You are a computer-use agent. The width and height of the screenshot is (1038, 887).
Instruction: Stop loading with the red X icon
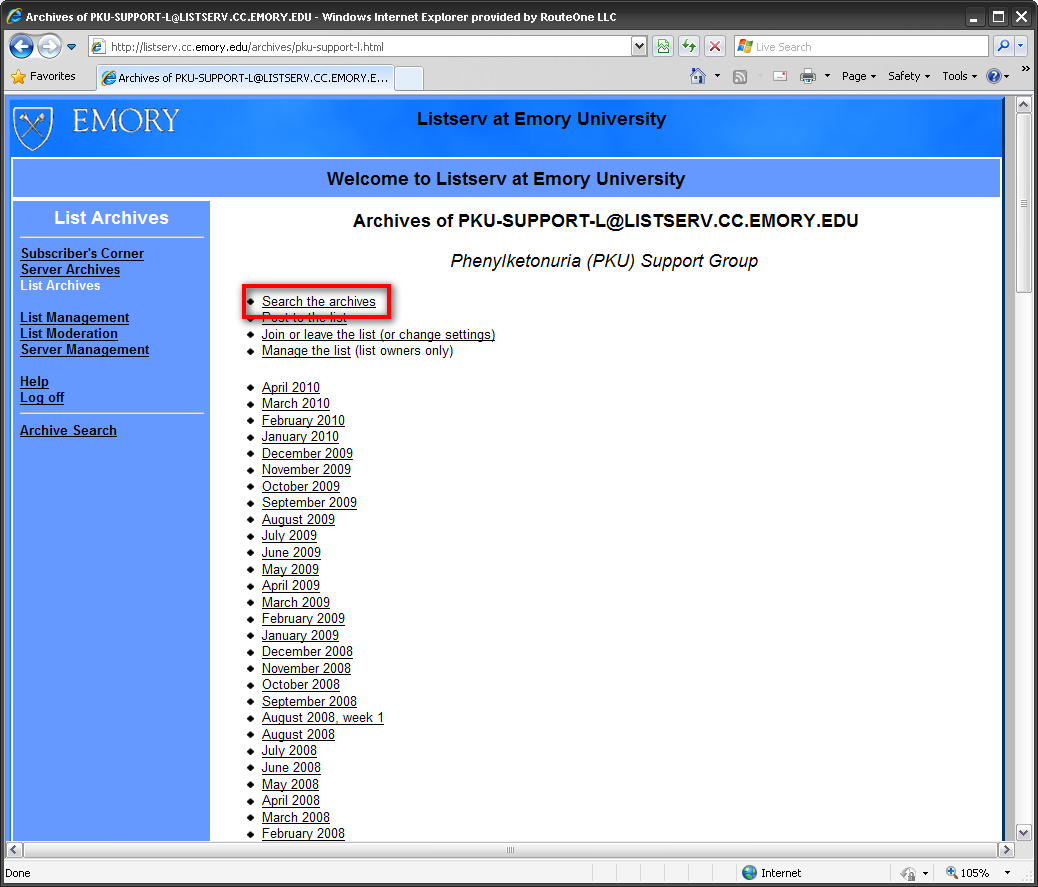tap(715, 46)
